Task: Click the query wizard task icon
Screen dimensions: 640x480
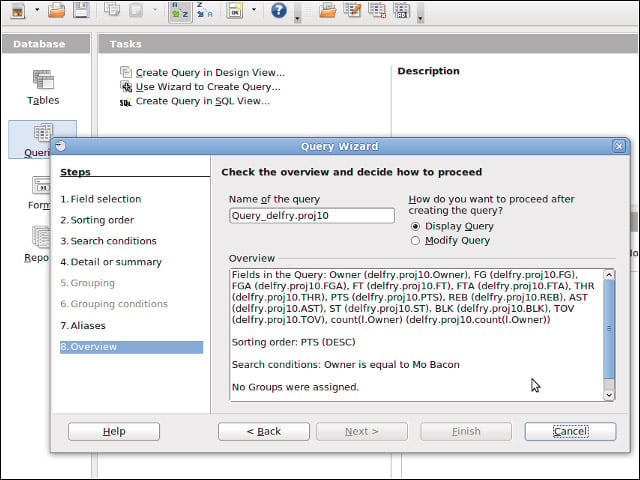Action: pyautogui.click(x=126, y=87)
